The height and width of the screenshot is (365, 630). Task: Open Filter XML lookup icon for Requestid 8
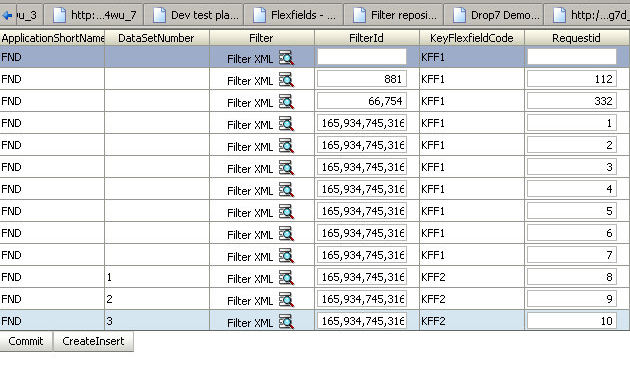[286, 278]
